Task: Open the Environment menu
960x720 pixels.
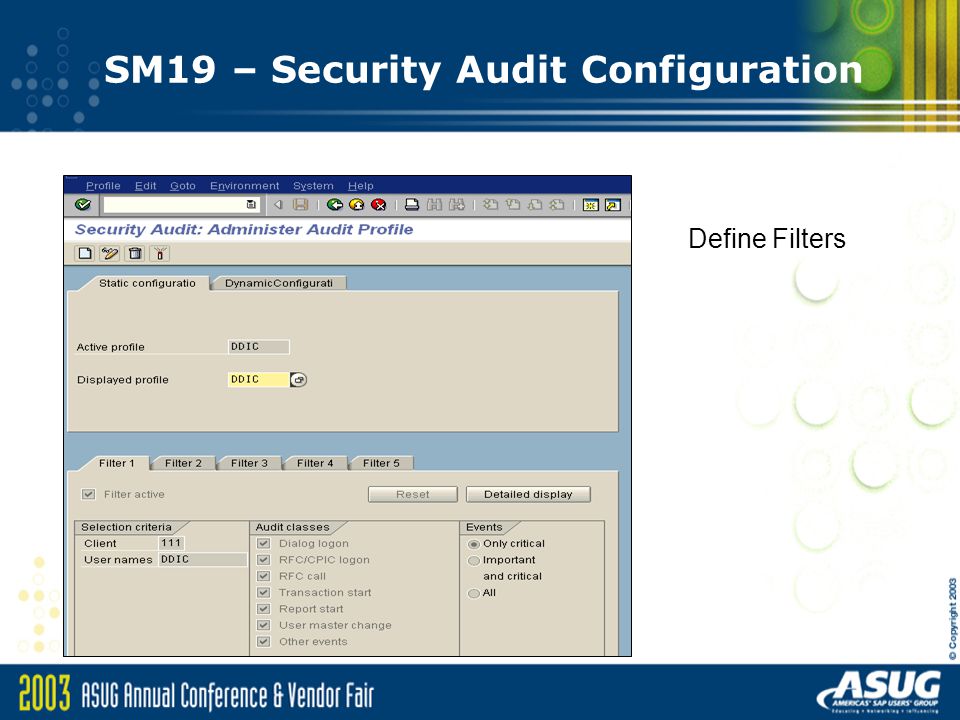Action: tap(244, 186)
